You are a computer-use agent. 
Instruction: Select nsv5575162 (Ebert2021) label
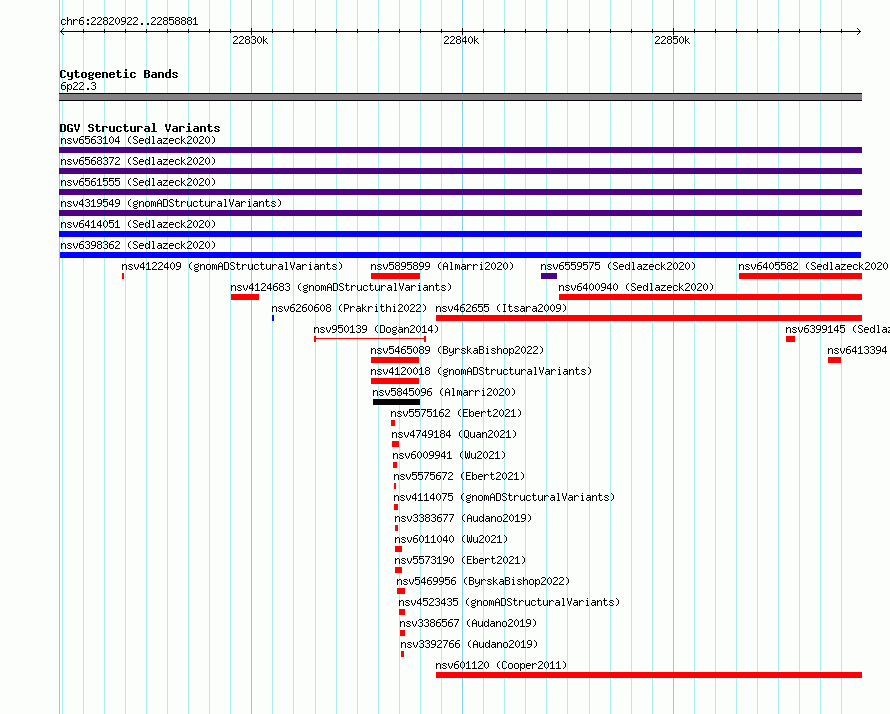456,413
